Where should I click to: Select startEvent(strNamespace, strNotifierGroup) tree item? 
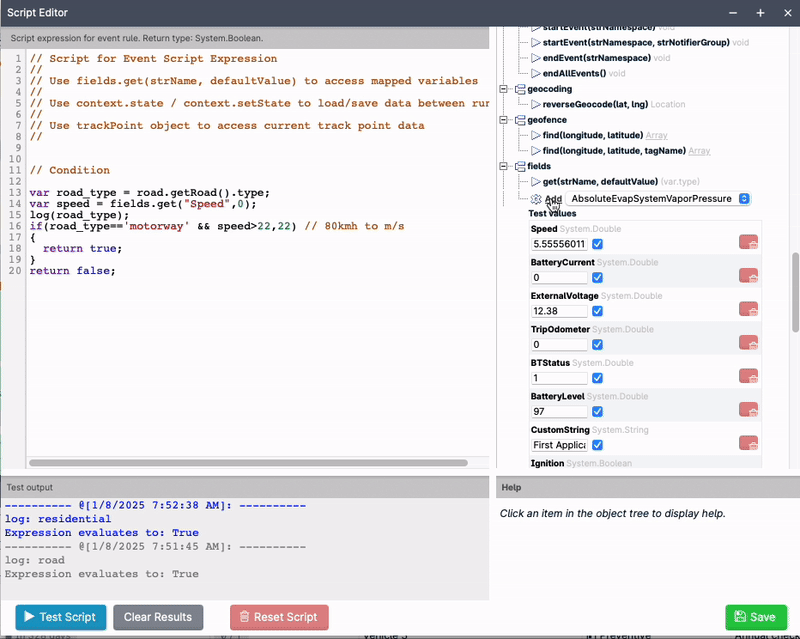tap(636, 42)
